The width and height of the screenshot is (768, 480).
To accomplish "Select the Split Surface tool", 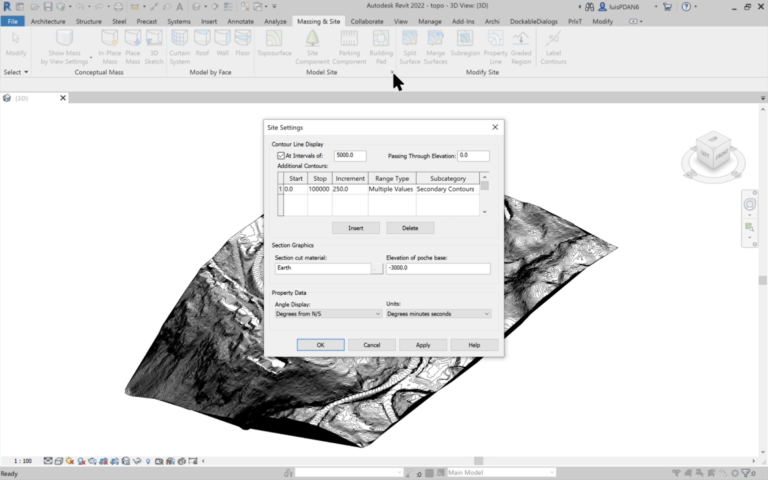I will tap(409, 47).
